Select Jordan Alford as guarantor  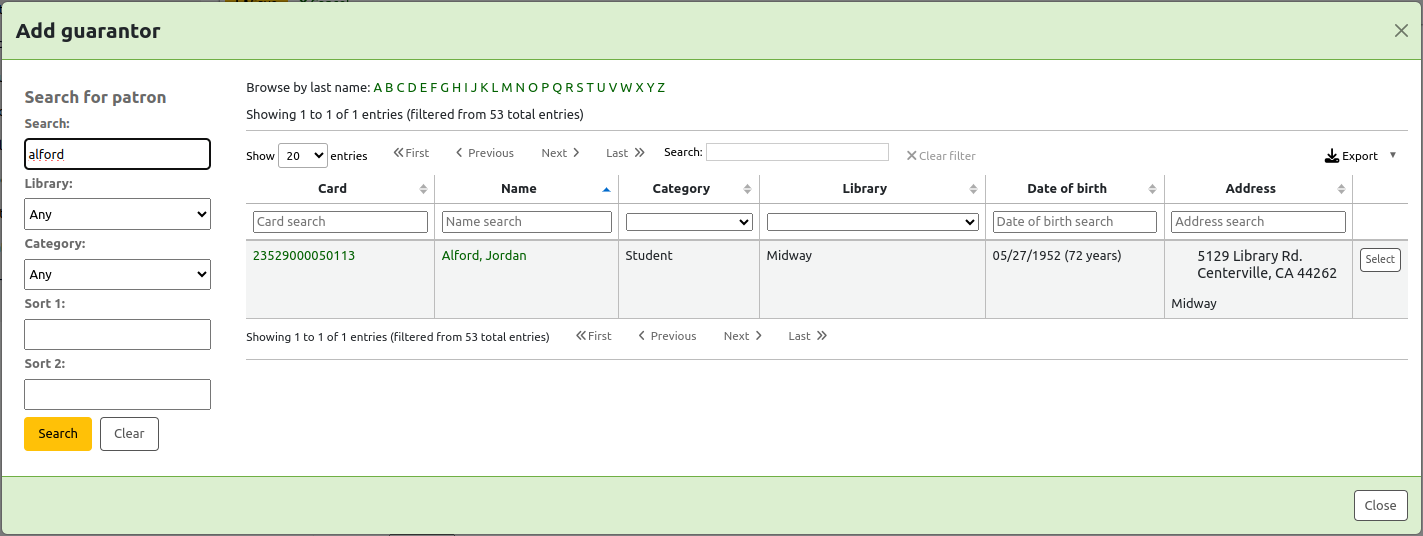1380,260
